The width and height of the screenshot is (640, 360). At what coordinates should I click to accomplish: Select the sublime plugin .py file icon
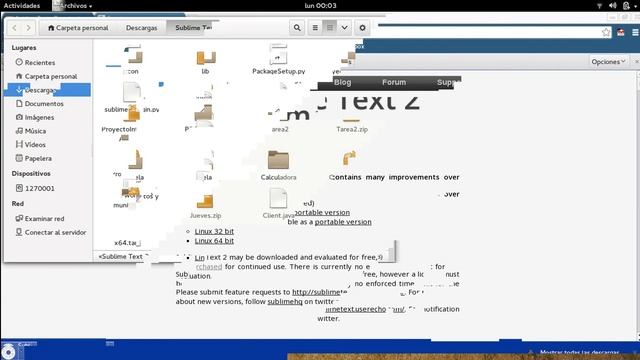click(132, 92)
